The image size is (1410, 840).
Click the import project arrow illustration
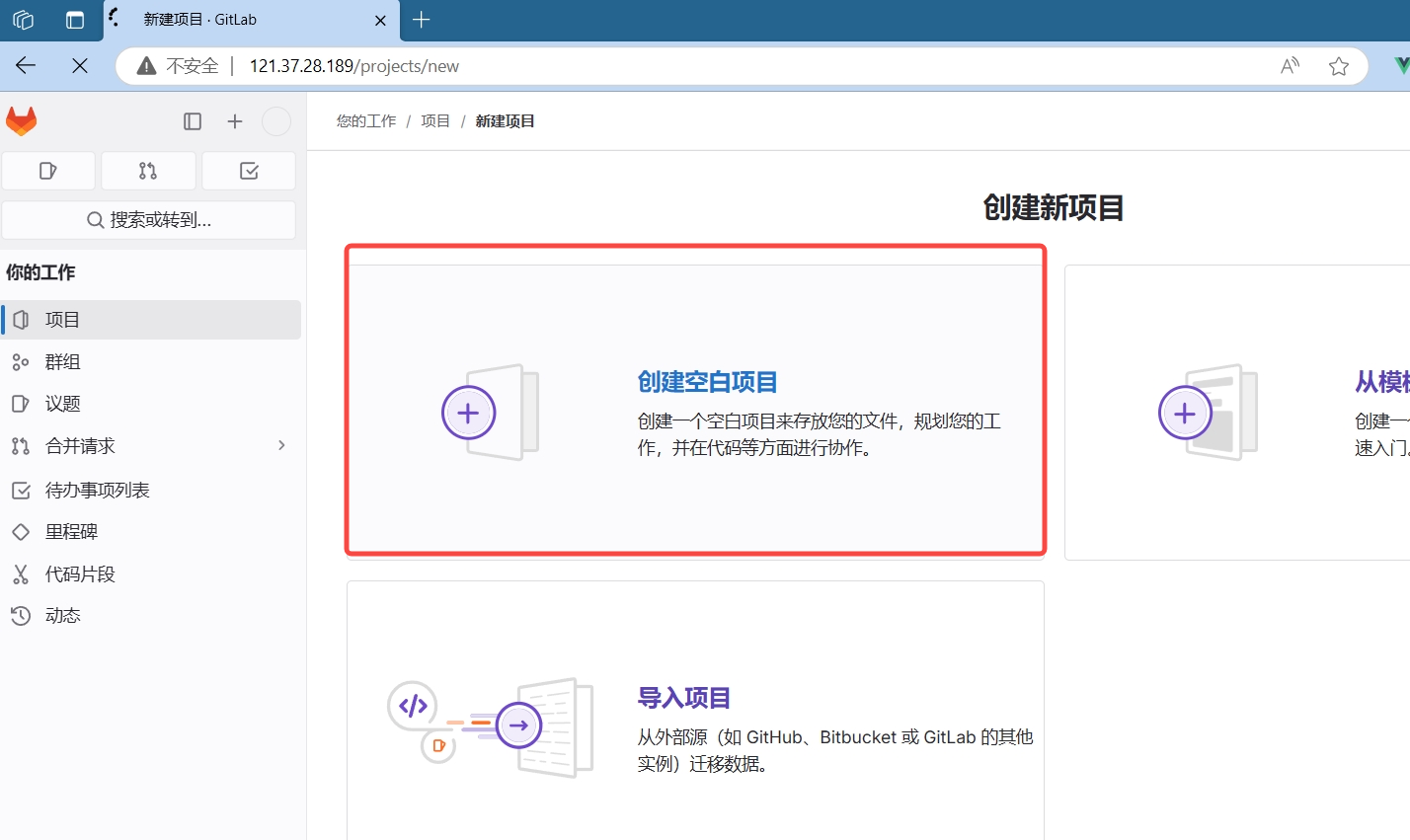(491, 726)
